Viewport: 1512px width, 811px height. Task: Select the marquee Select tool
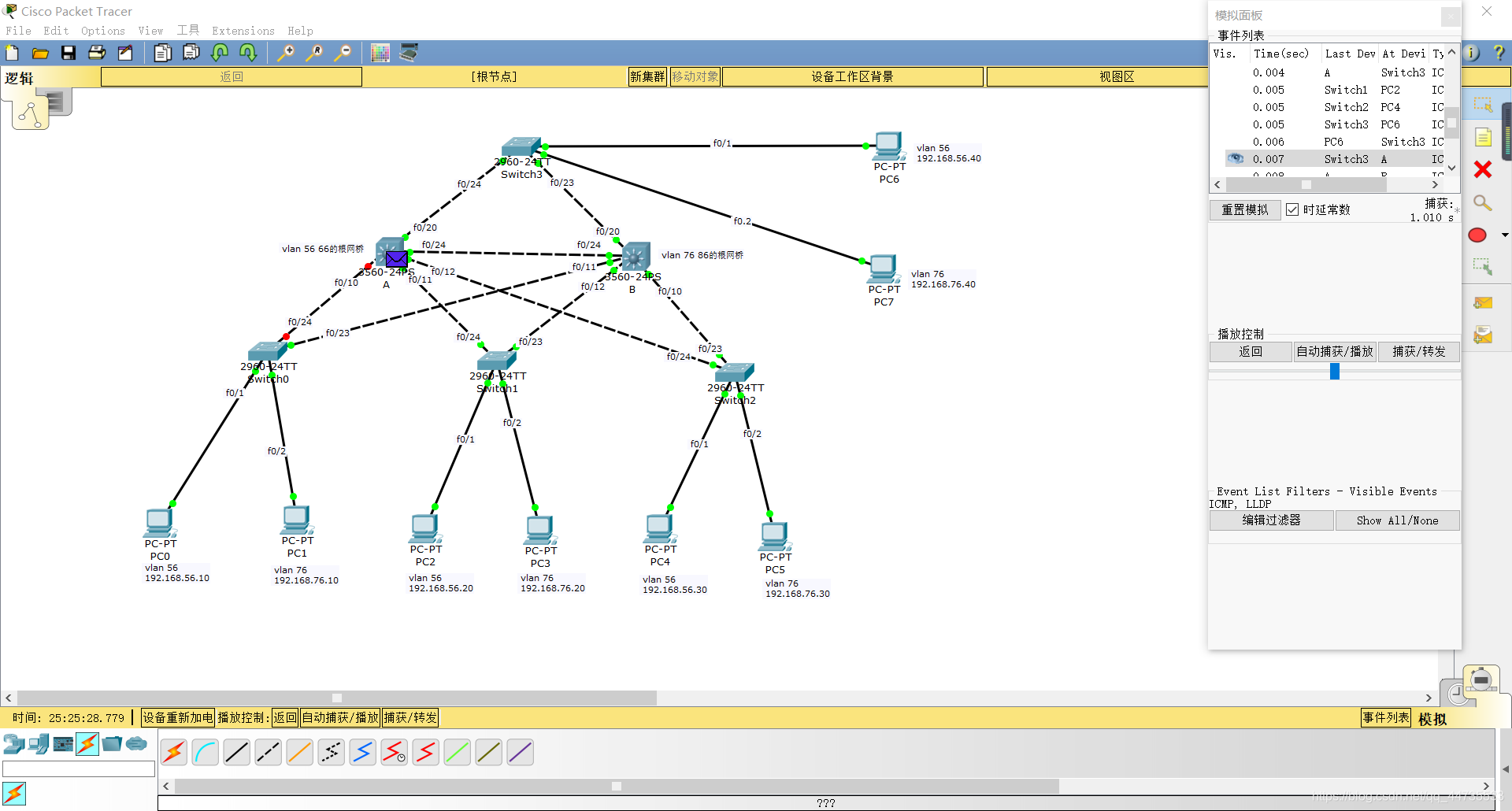pyautogui.click(x=1483, y=104)
